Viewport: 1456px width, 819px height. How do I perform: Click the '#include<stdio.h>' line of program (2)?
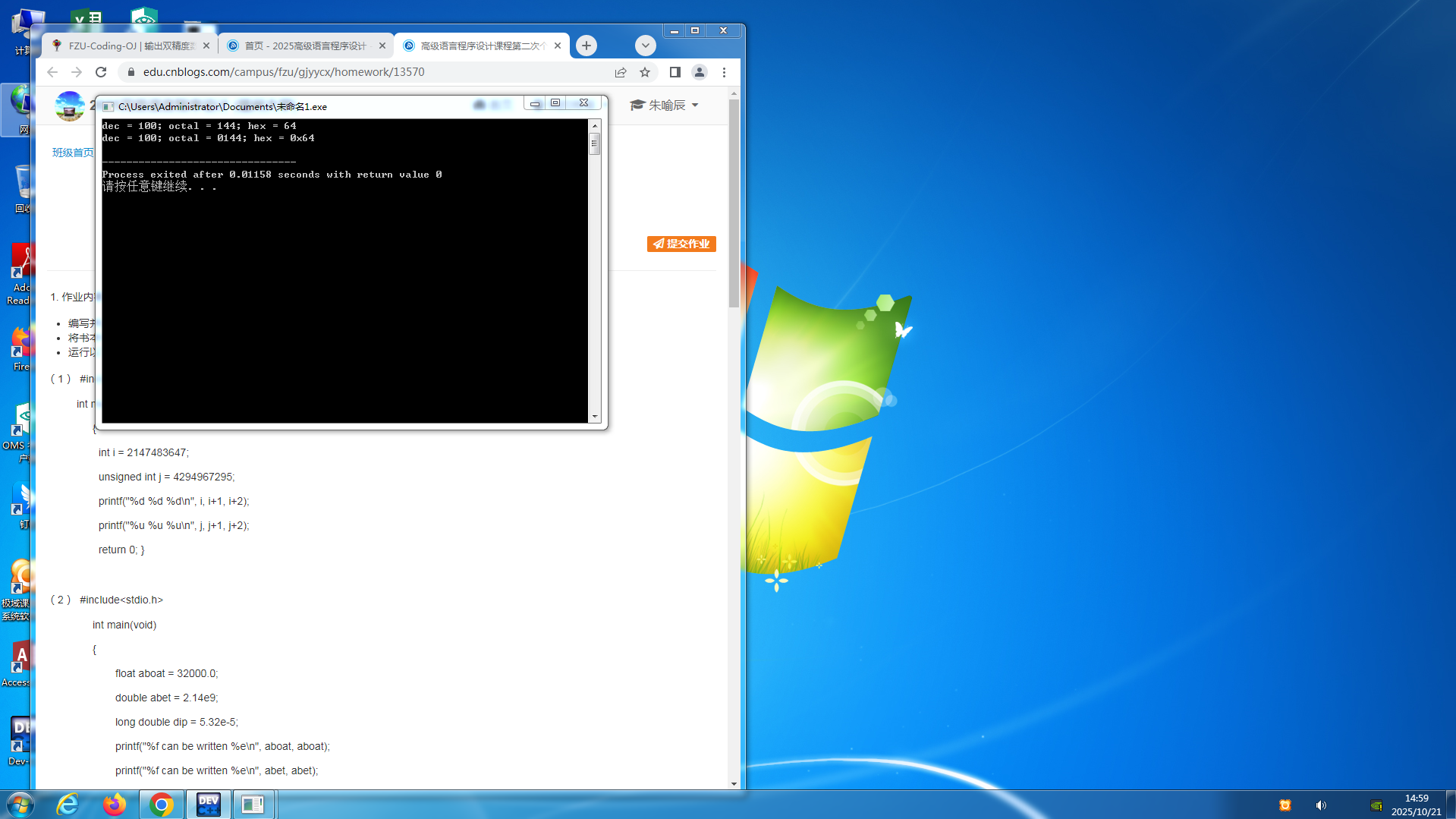pyautogui.click(x=121, y=600)
